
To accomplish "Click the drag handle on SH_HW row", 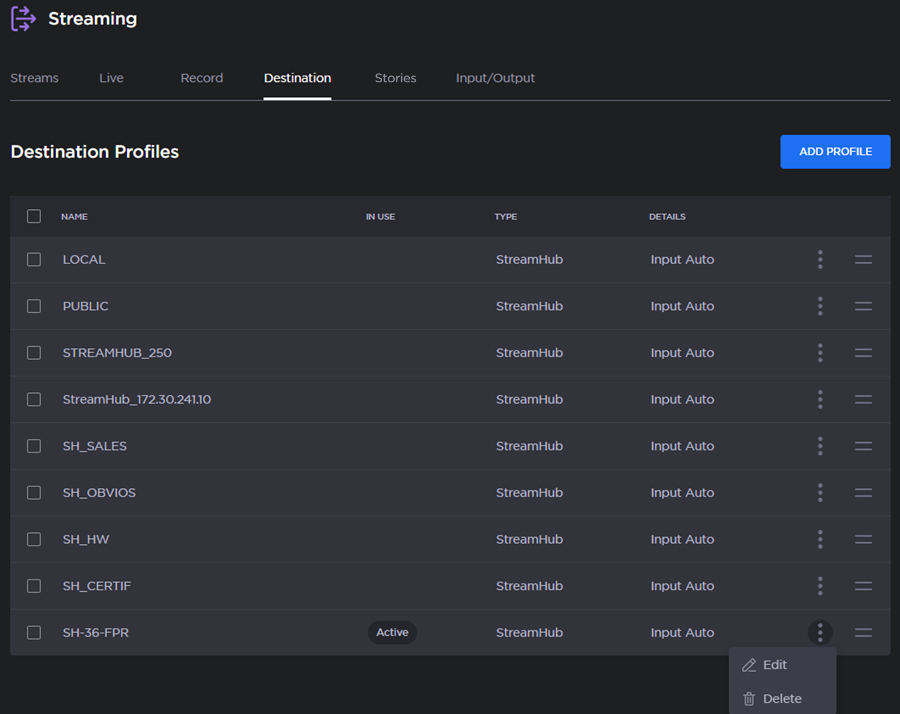I will tap(863, 539).
